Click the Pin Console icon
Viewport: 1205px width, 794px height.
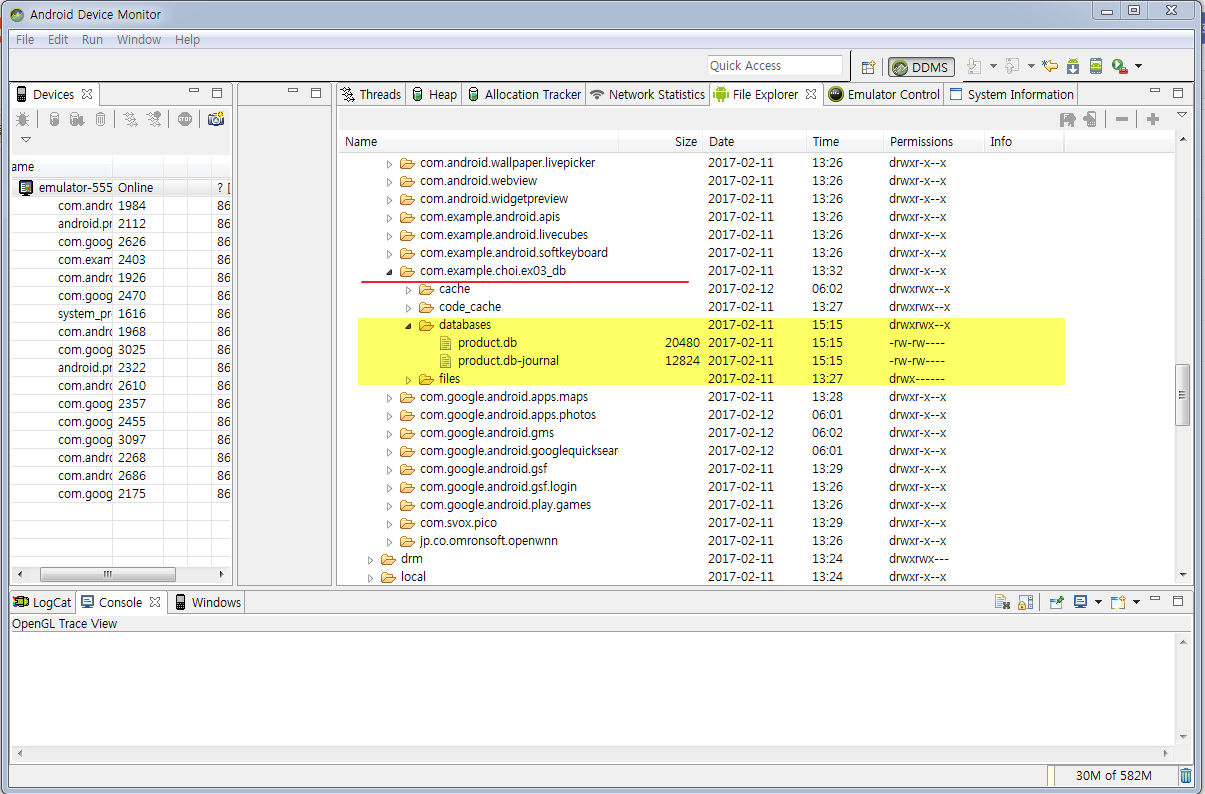coord(1056,602)
